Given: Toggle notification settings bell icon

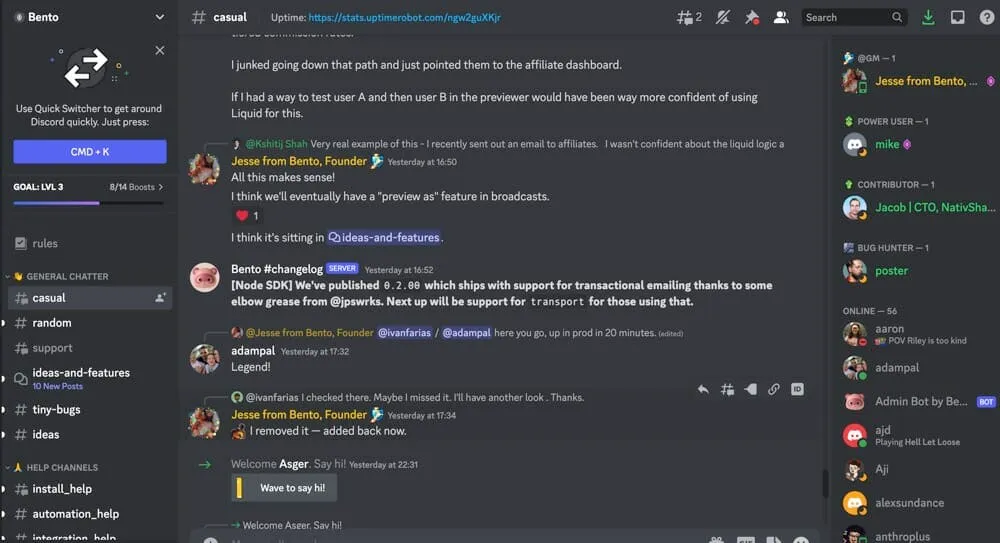Looking at the screenshot, I should 723,17.
